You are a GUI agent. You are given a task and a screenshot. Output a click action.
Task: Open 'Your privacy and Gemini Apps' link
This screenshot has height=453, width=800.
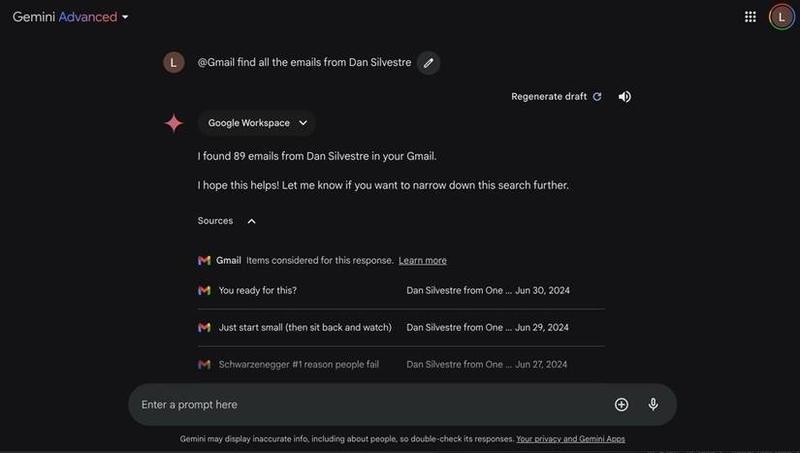point(570,439)
